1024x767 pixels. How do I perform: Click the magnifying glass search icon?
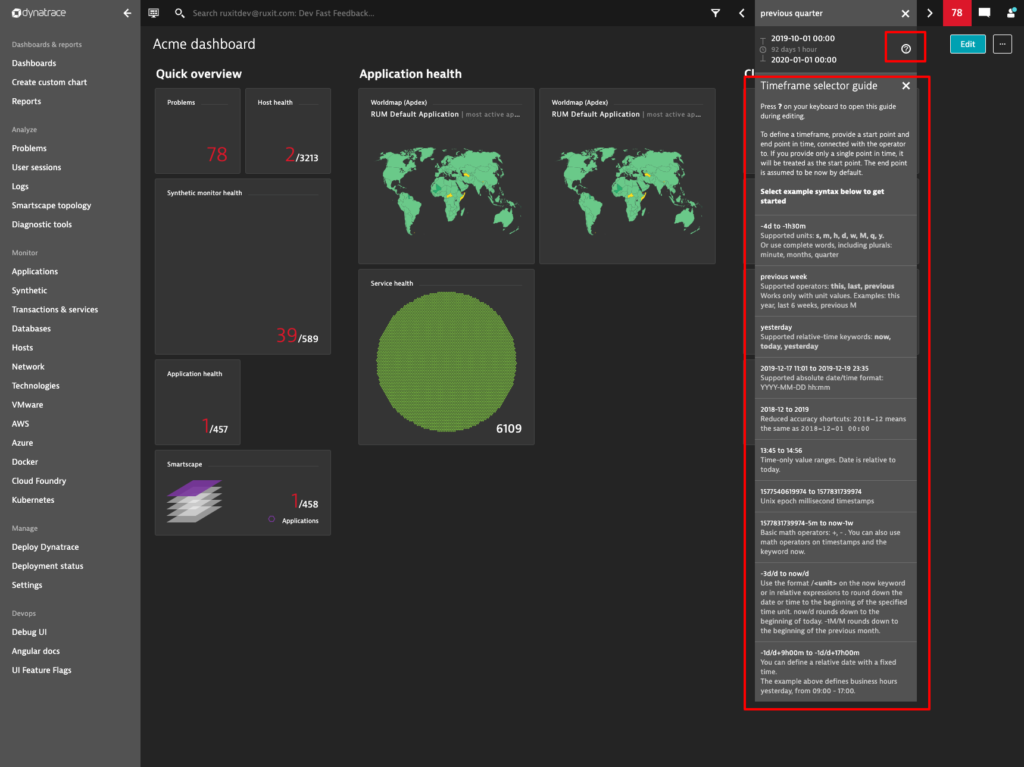click(x=180, y=13)
